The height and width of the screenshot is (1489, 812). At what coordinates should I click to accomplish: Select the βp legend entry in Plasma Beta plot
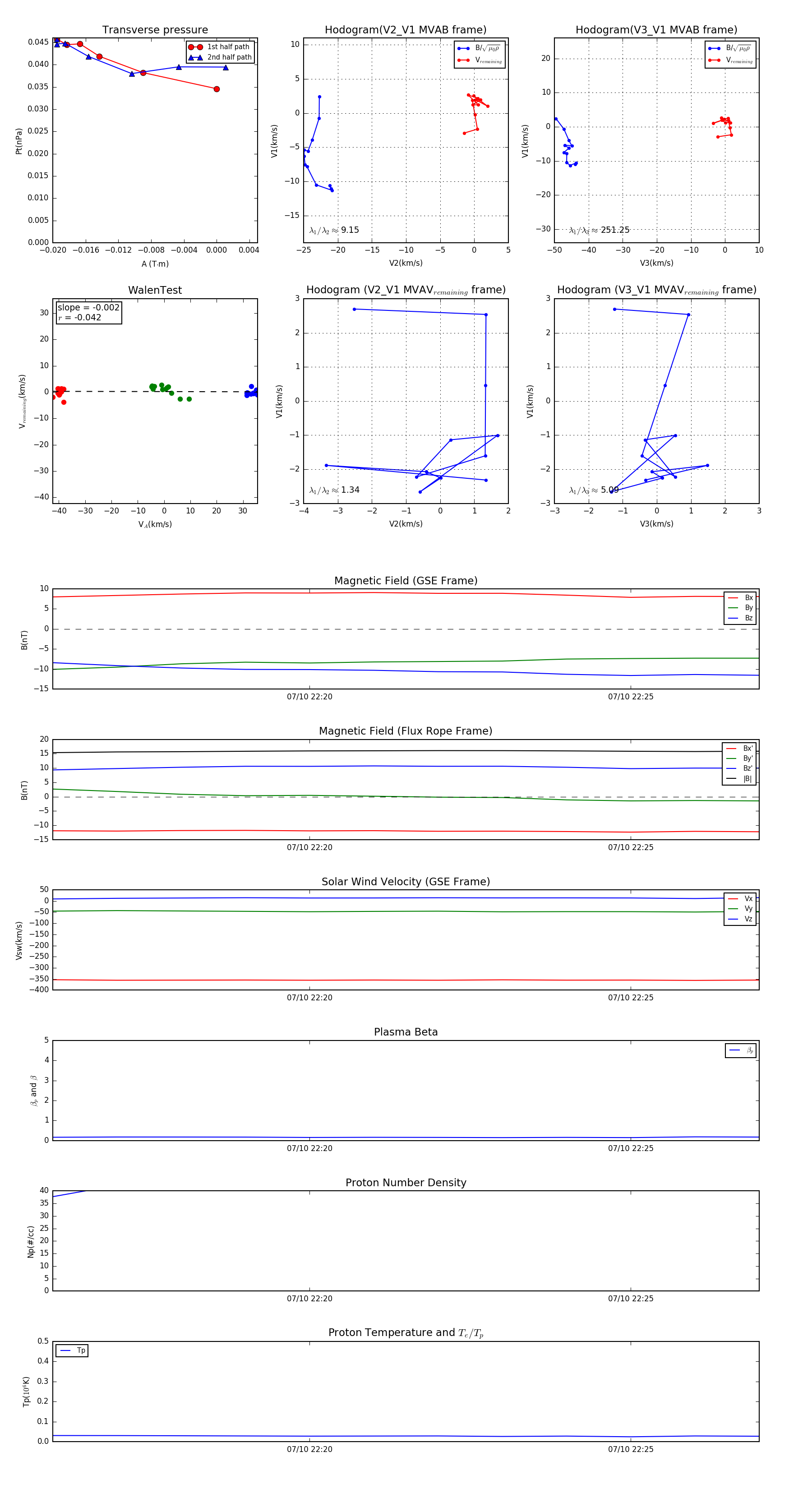[741, 1050]
